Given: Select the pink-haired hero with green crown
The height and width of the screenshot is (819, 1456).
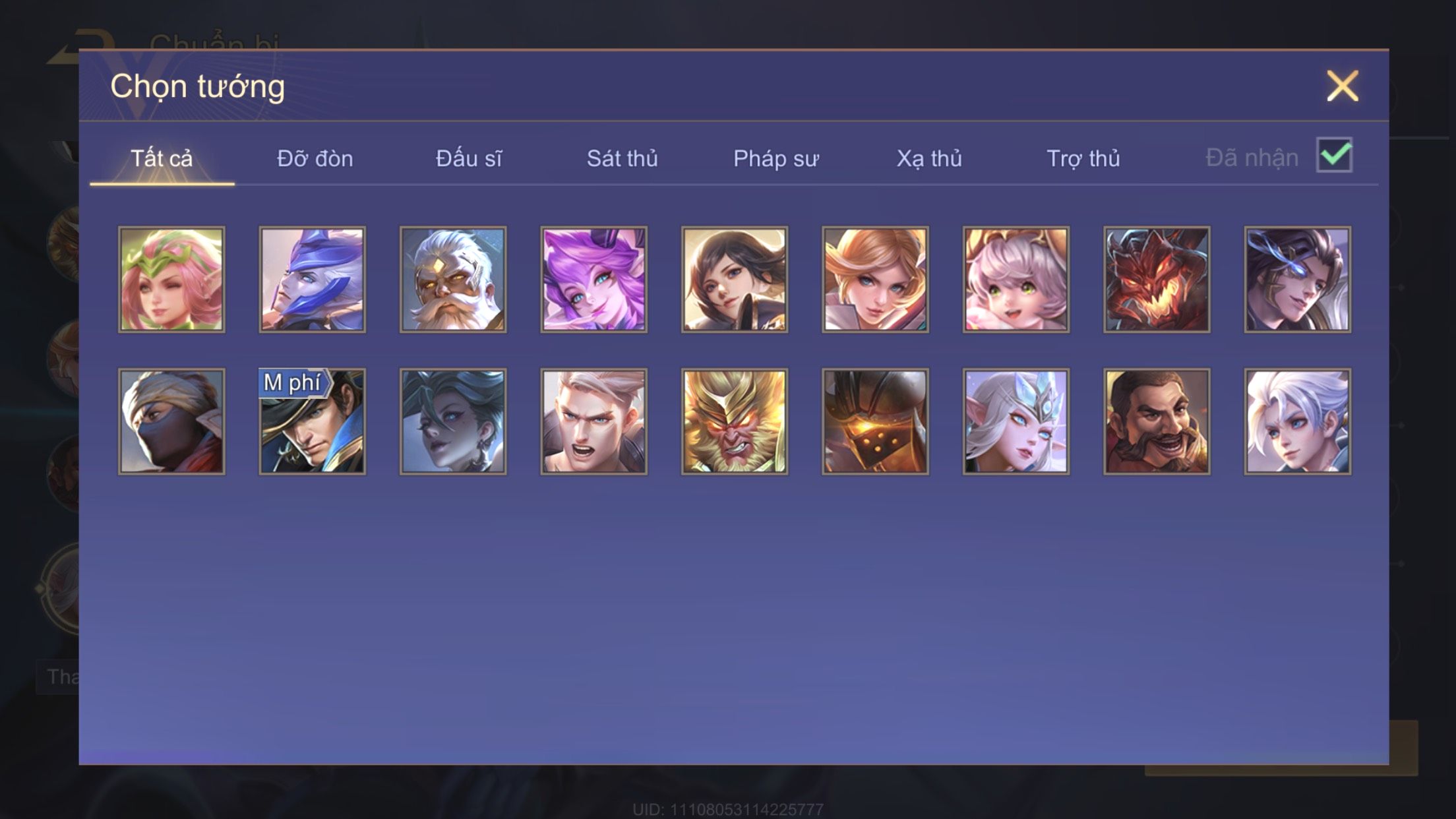Looking at the screenshot, I should pyautogui.click(x=171, y=280).
